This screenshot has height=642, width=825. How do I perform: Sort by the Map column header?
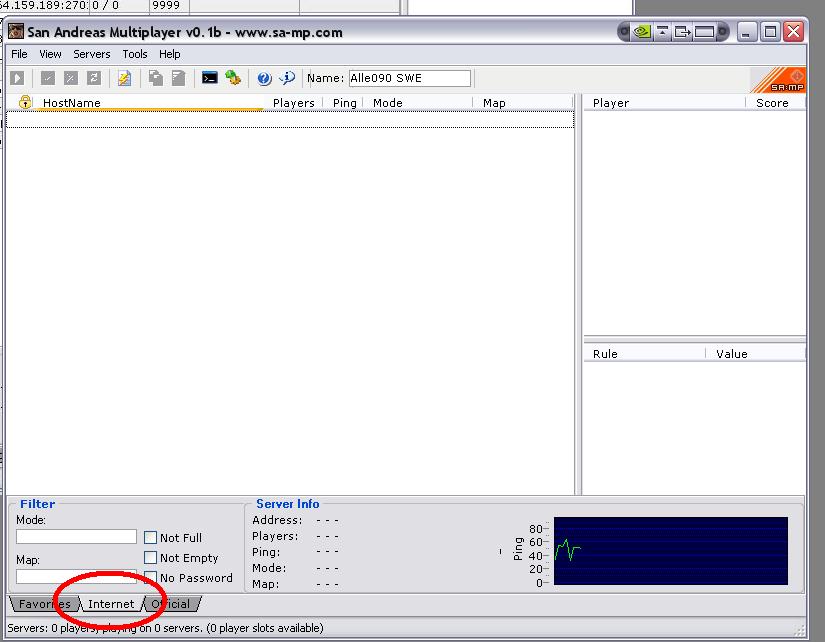524,103
